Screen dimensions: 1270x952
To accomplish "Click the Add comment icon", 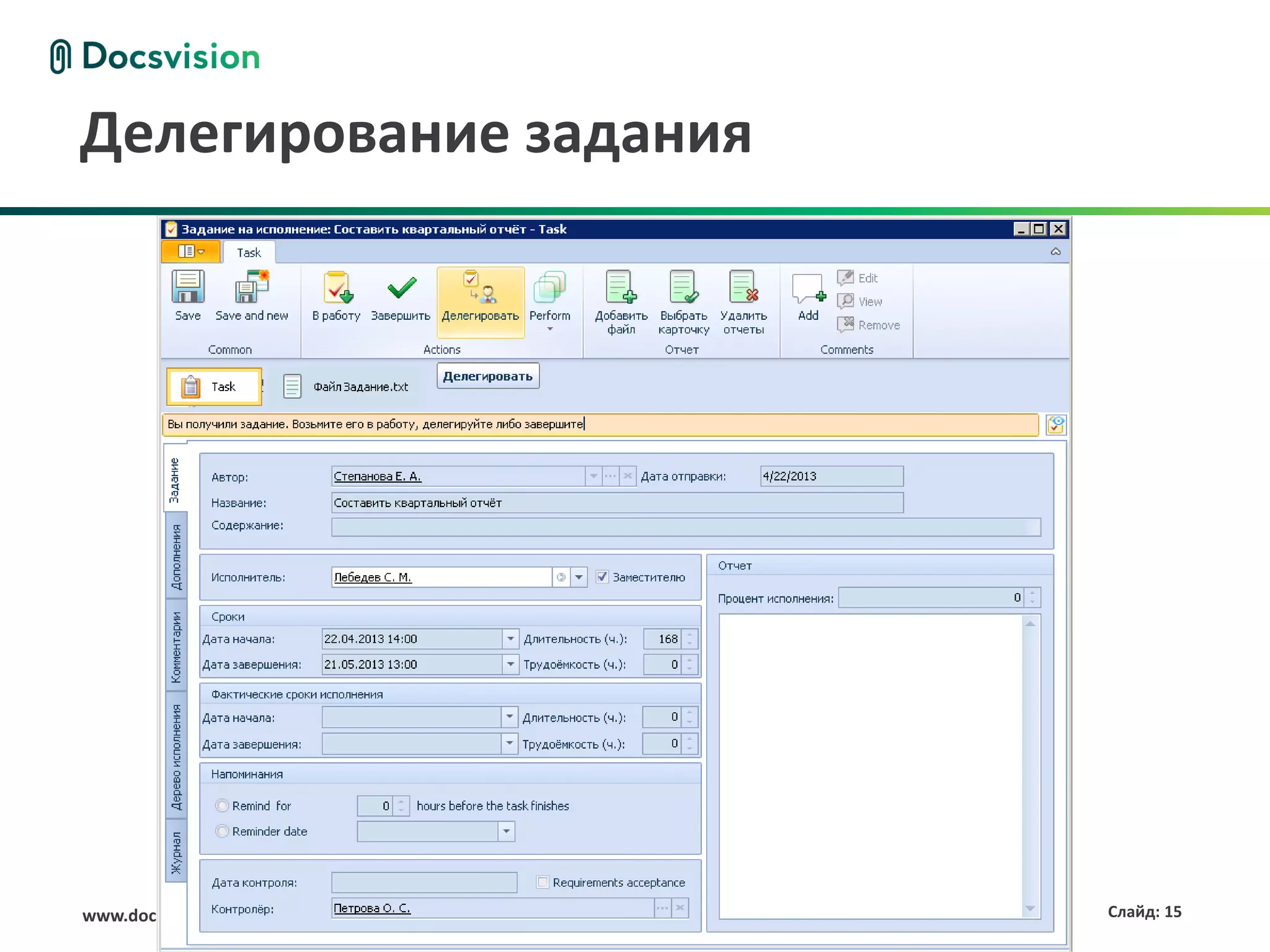I will pyautogui.click(x=808, y=289).
